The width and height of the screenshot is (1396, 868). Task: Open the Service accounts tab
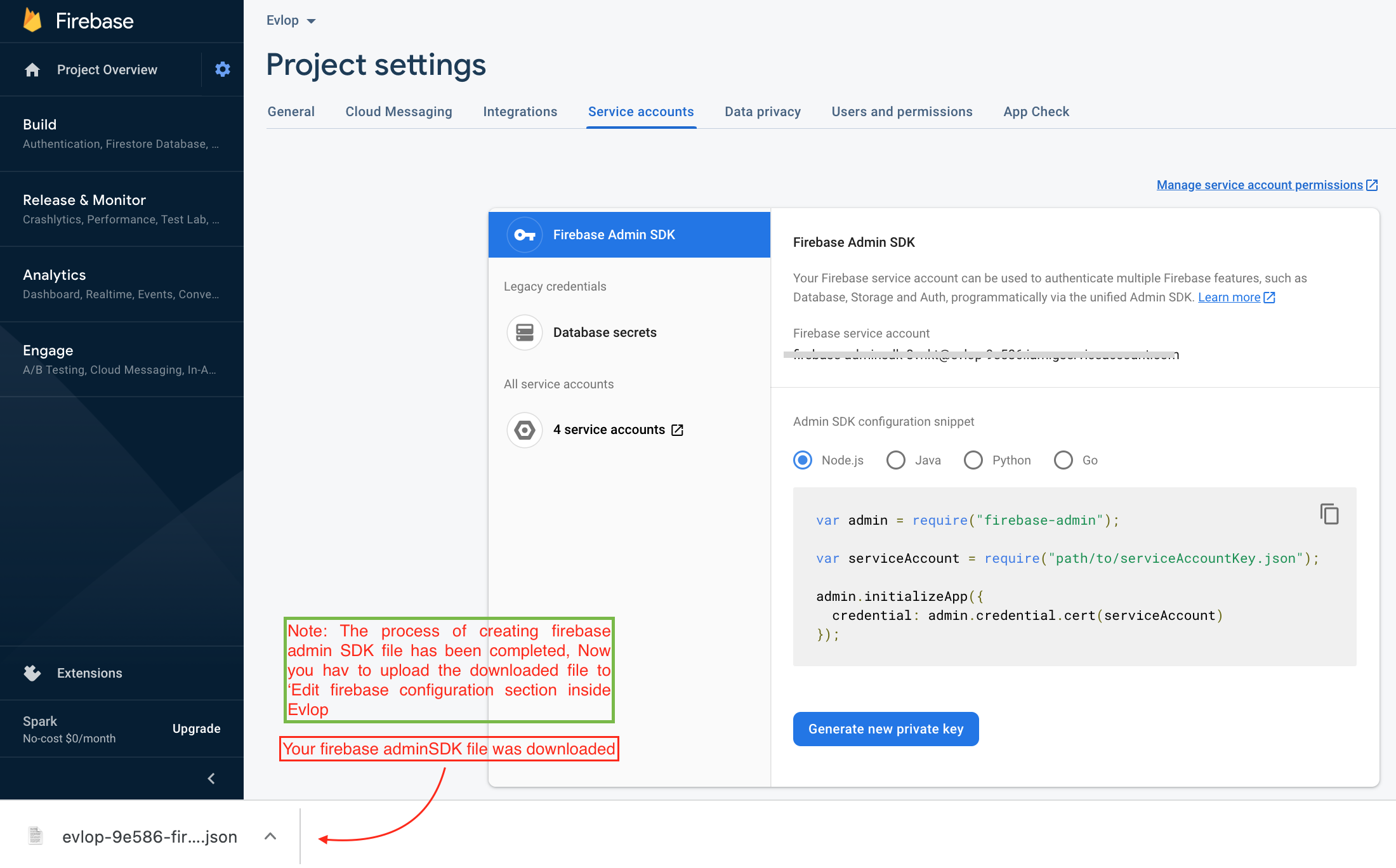(641, 112)
